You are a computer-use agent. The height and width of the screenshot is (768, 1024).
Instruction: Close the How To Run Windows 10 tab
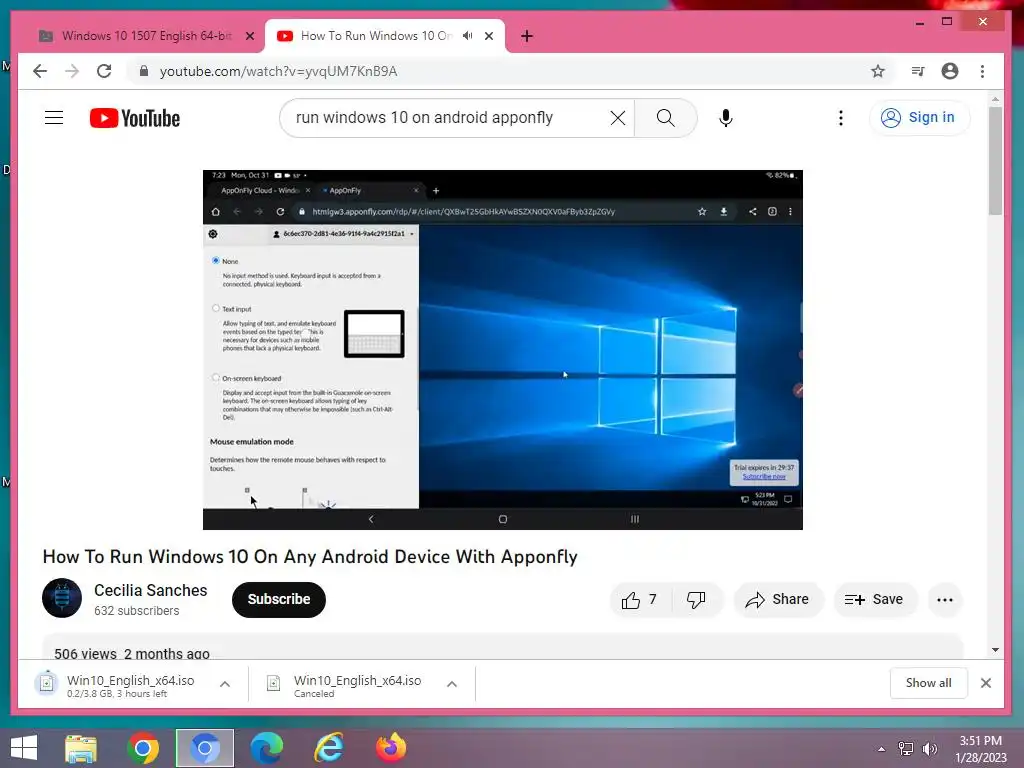coord(488,36)
